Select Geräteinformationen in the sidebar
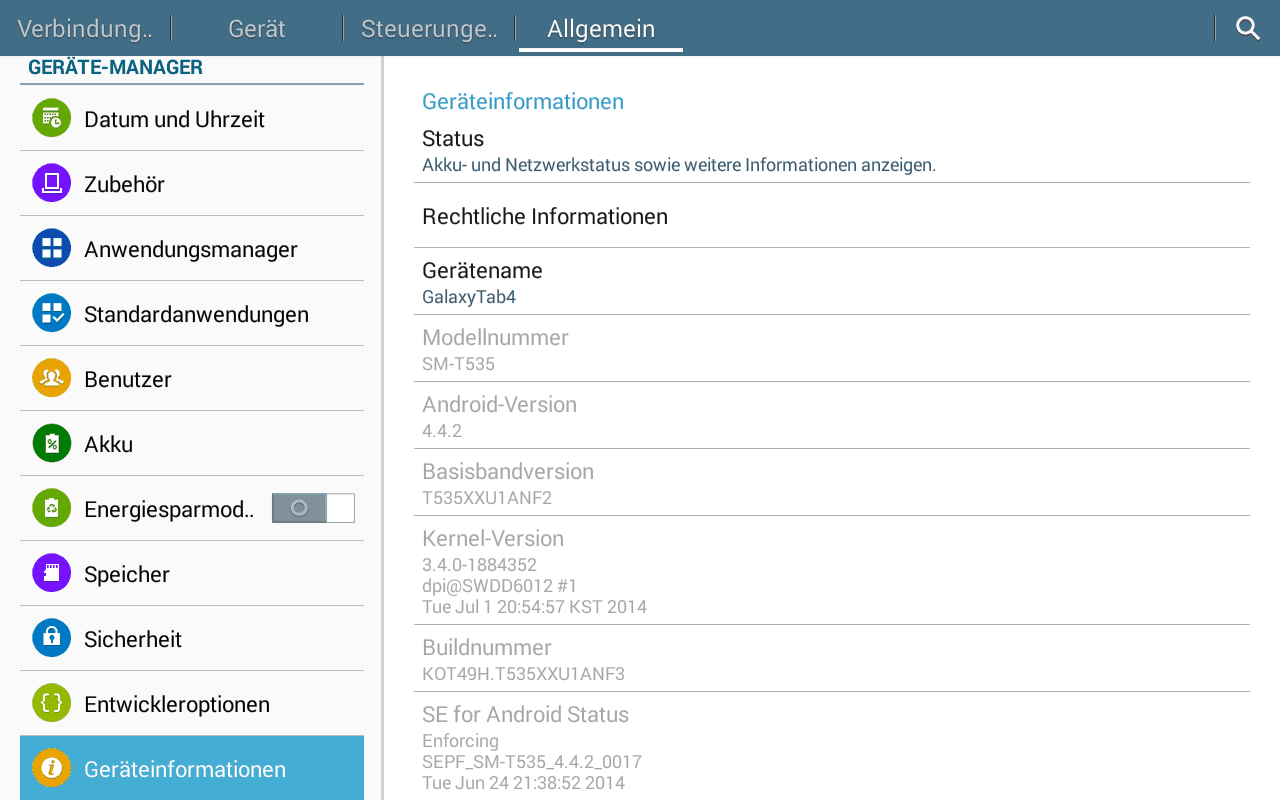The image size is (1280, 800). (192, 768)
